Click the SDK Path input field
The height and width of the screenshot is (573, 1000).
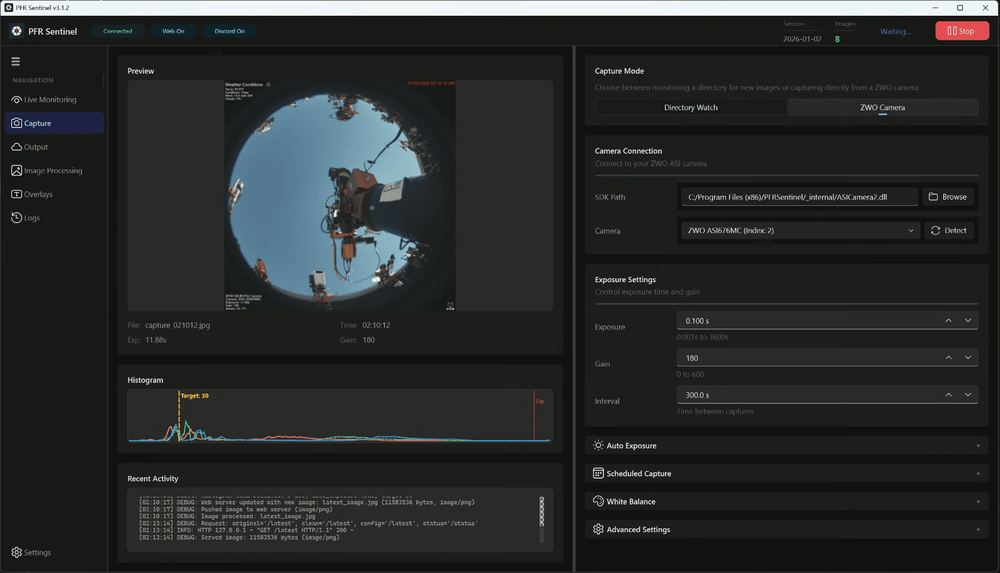(x=799, y=197)
